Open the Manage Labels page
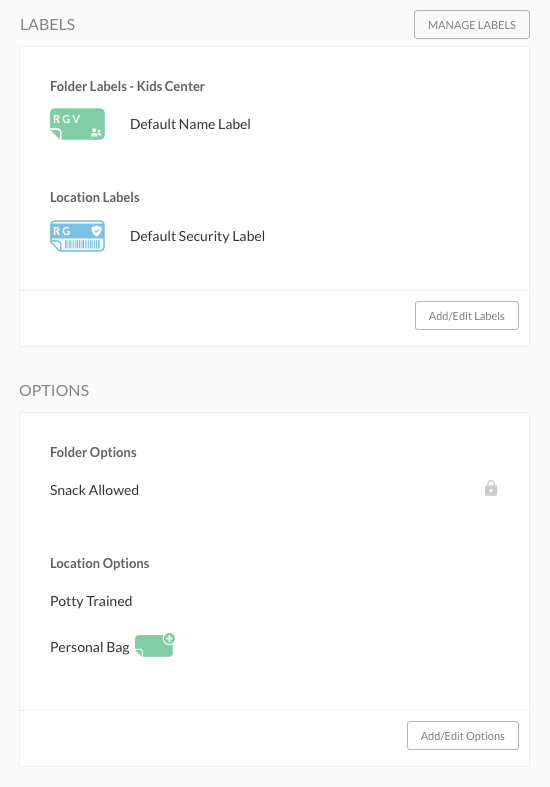550x787 pixels. [x=472, y=25]
